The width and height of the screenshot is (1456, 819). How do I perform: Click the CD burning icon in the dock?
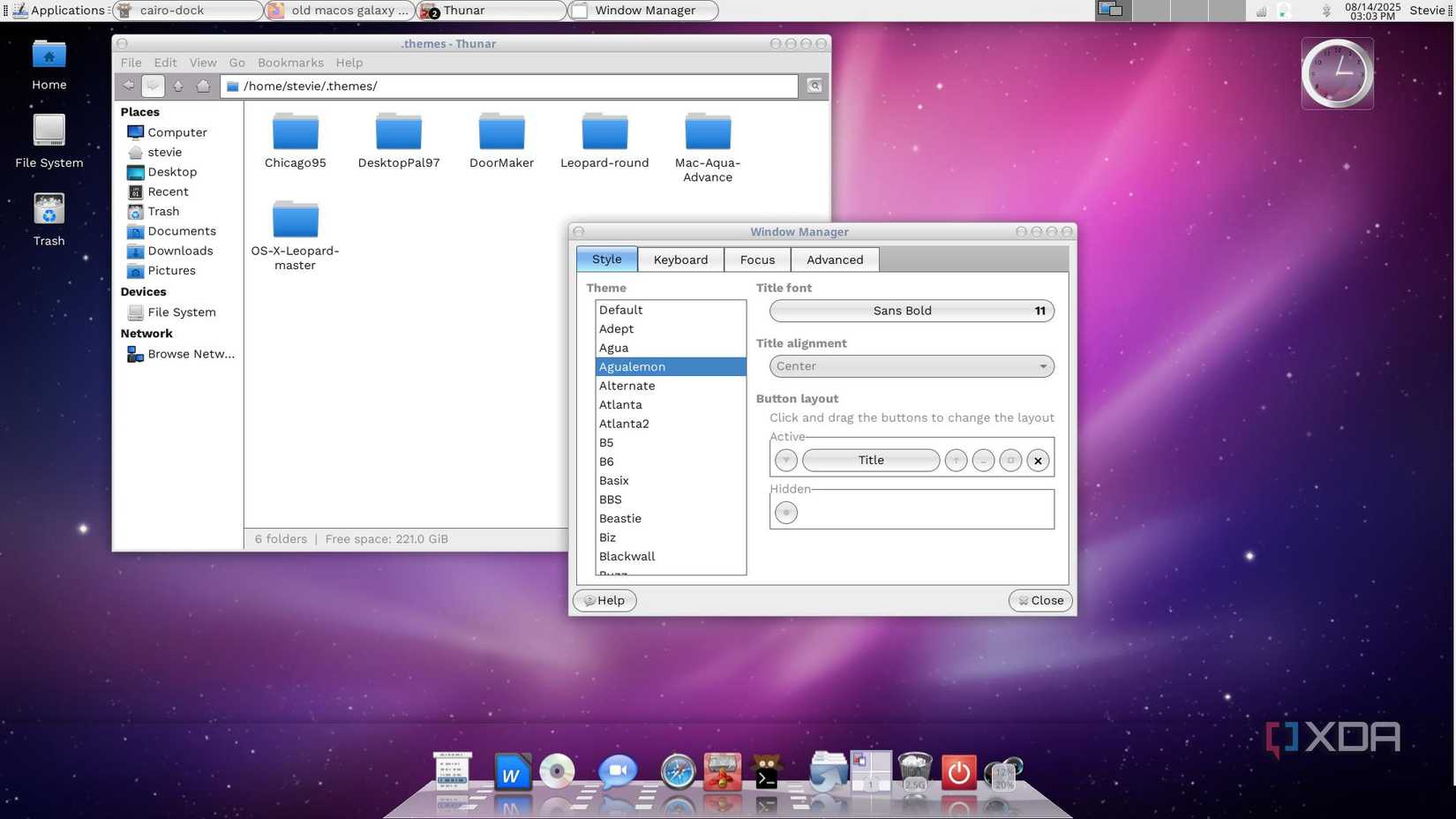(x=555, y=770)
